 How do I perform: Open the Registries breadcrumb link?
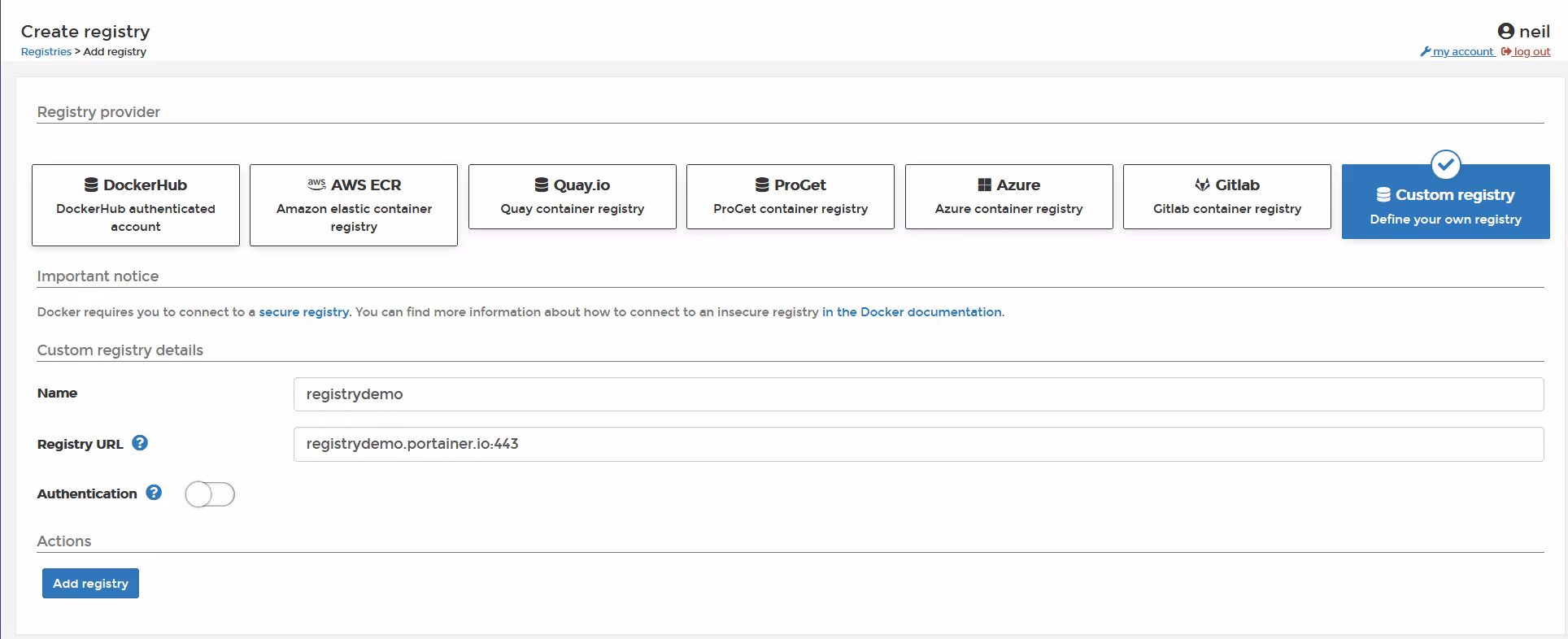[x=46, y=51]
